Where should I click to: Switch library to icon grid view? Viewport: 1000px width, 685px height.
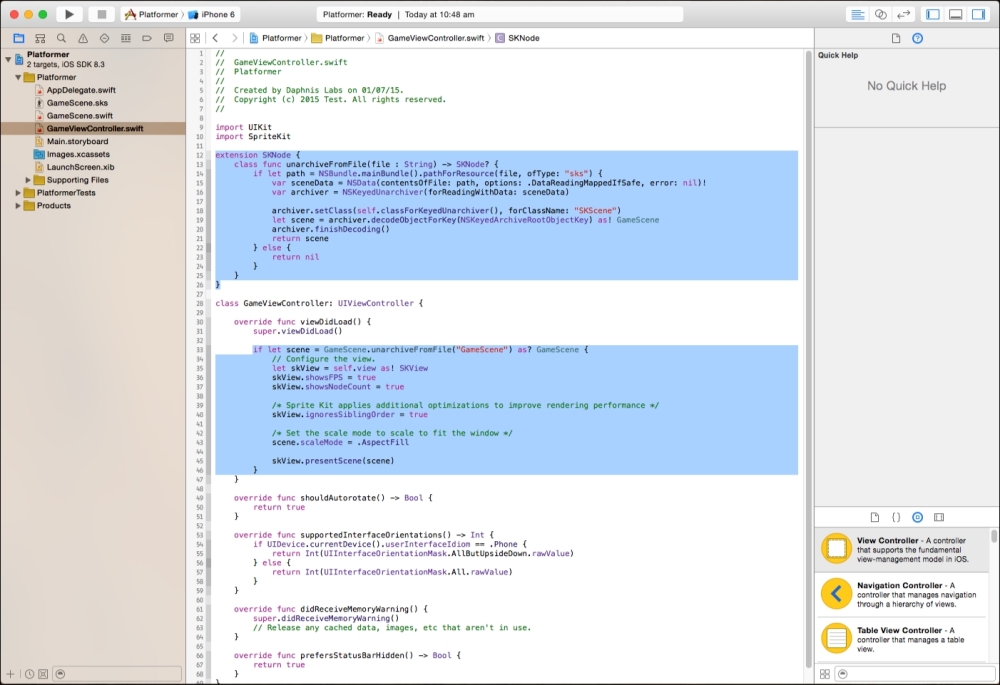[825, 674]
